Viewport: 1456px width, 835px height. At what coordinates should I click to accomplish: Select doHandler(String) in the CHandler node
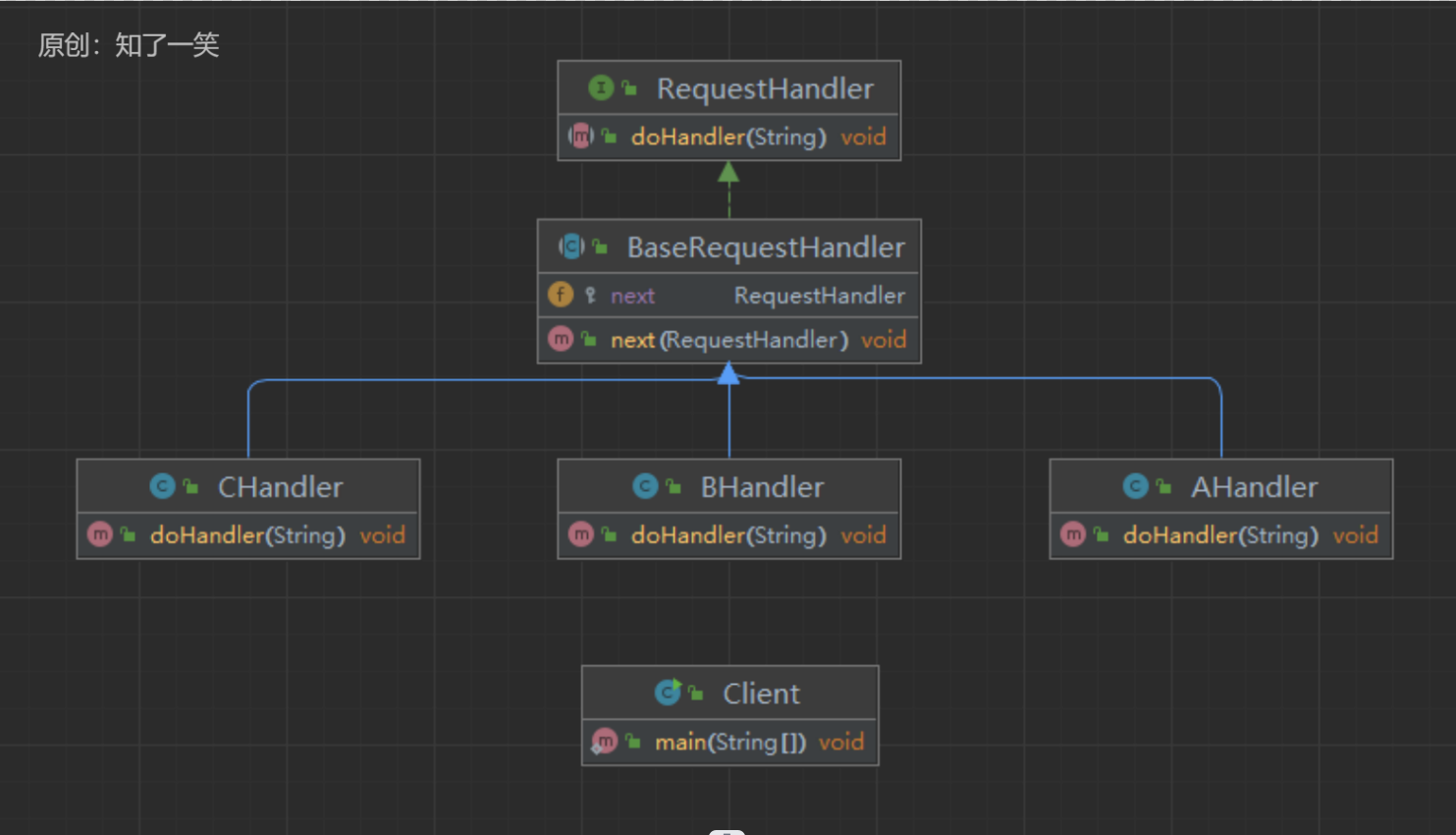[x=247, y=535]
